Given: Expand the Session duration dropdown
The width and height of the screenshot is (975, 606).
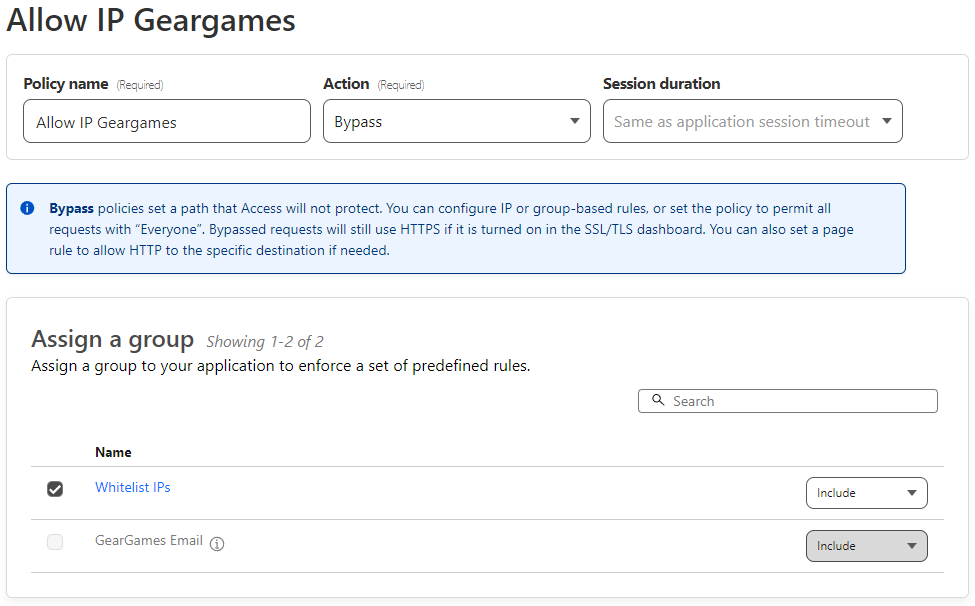Looking at the screenshot, I should 752,122.
